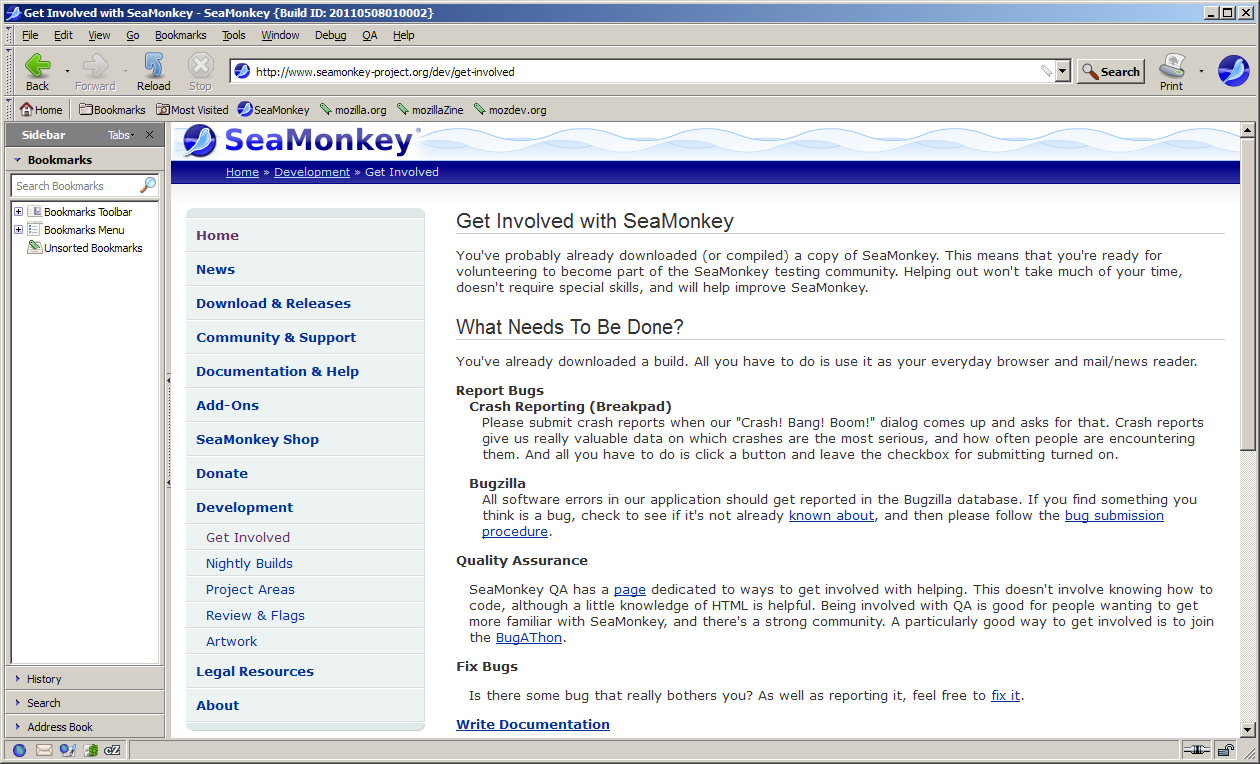Open the Tools menu

click(x=233, y=35)
